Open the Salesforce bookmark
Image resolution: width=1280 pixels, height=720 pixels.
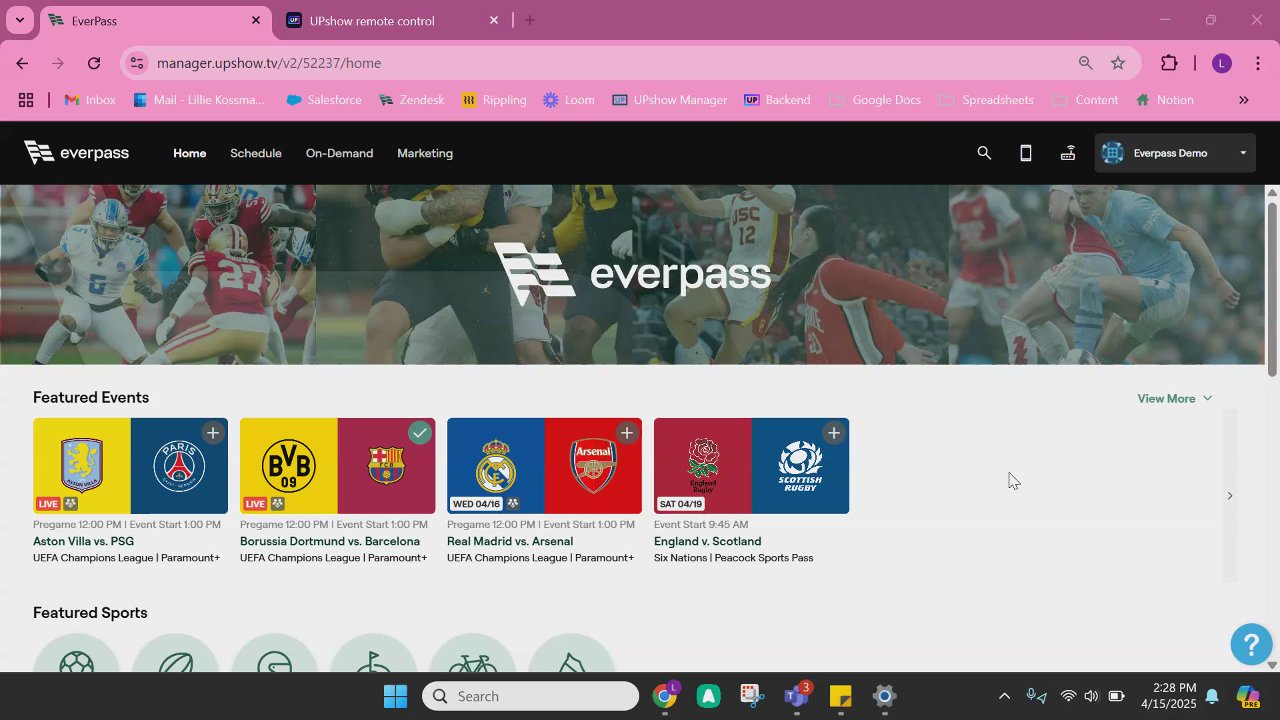click(x=324, y=100)
